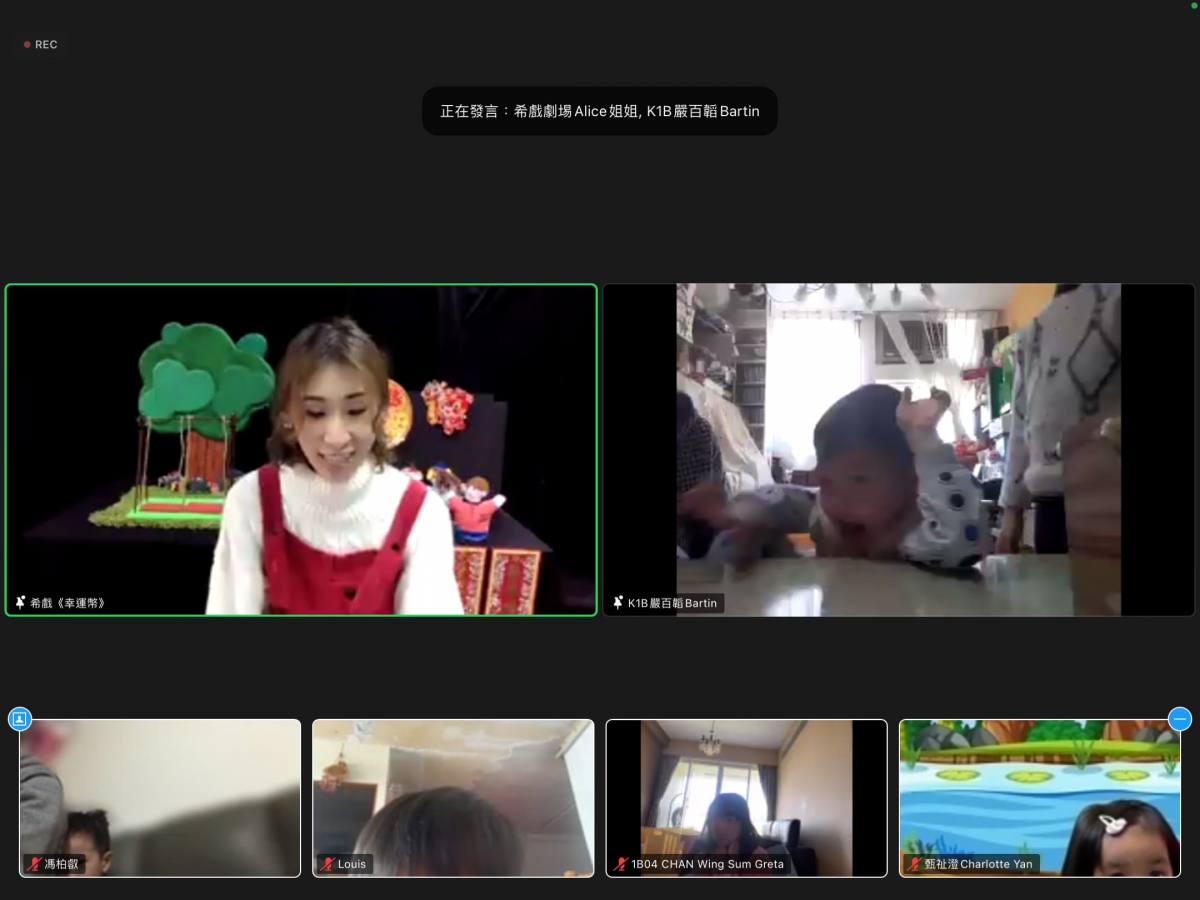1200x900 pixels.
Task: Click the muted microphone icon on 馮柏叡's tile
Action: [35, 864]
